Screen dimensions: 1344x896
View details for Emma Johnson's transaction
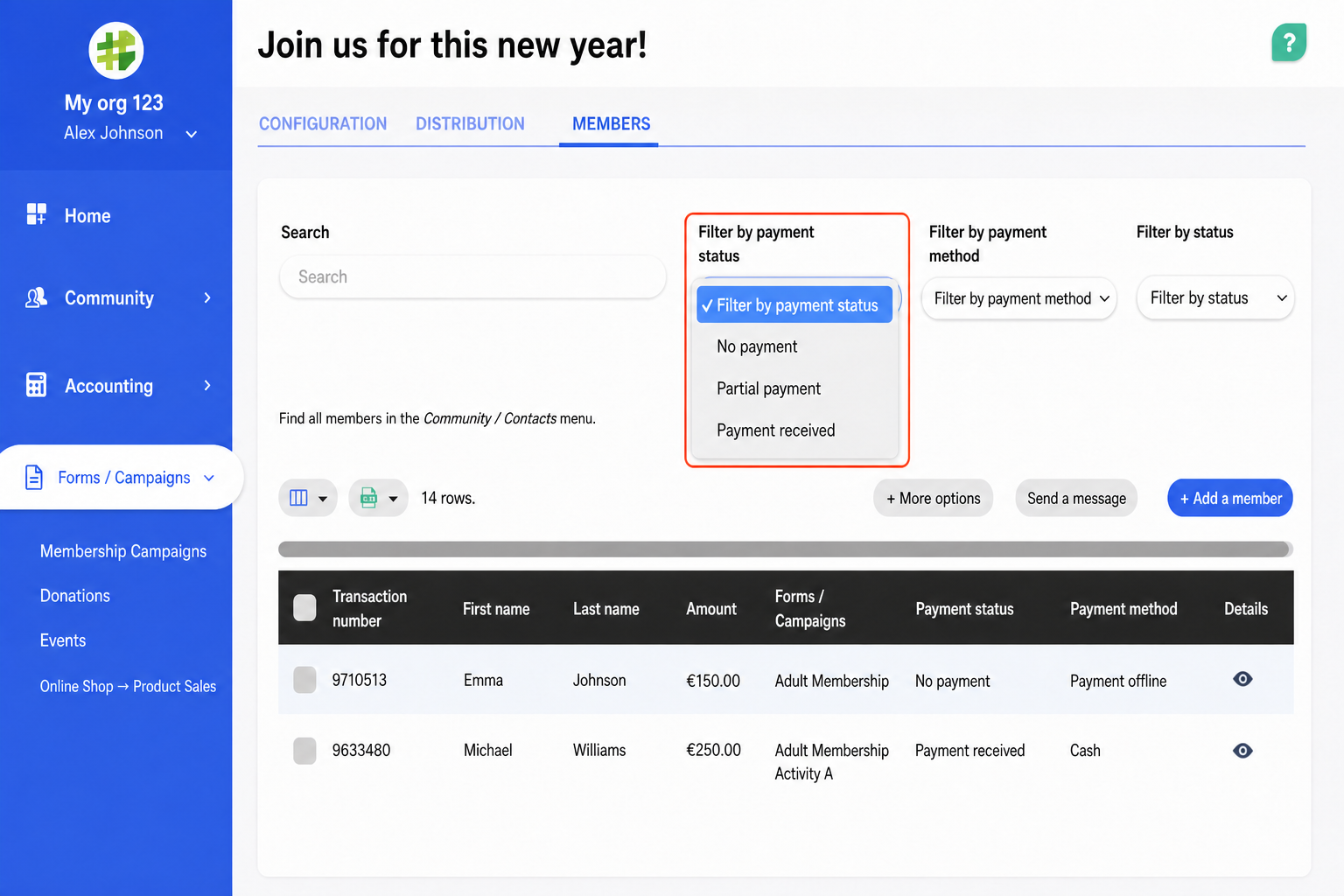click(x=1242, y=679)
